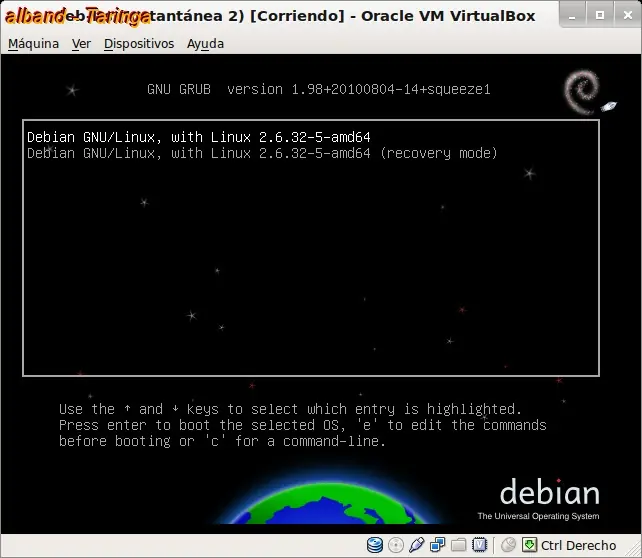Screen dimensions: 642x558
Task: Click the network adapters status icon
Action: [437, 545]
